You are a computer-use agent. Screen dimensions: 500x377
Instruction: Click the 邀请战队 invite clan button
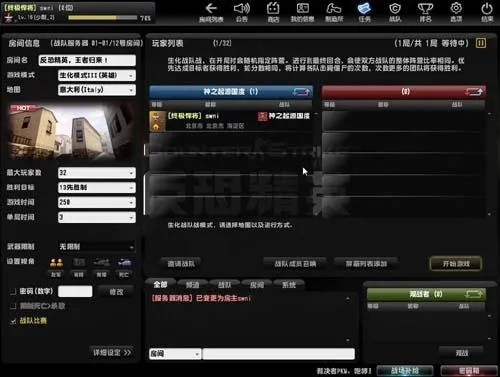coord(181,264)
